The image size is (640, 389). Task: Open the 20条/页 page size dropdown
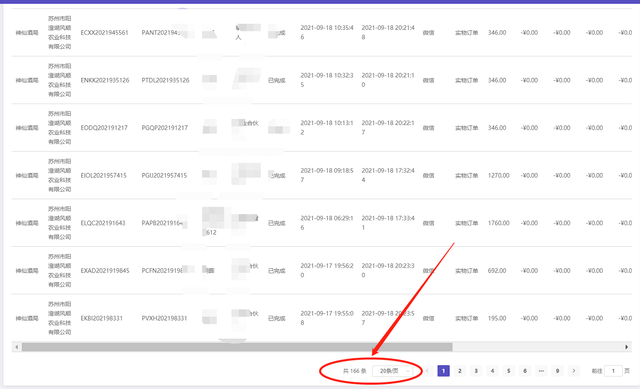coord(393,371)
